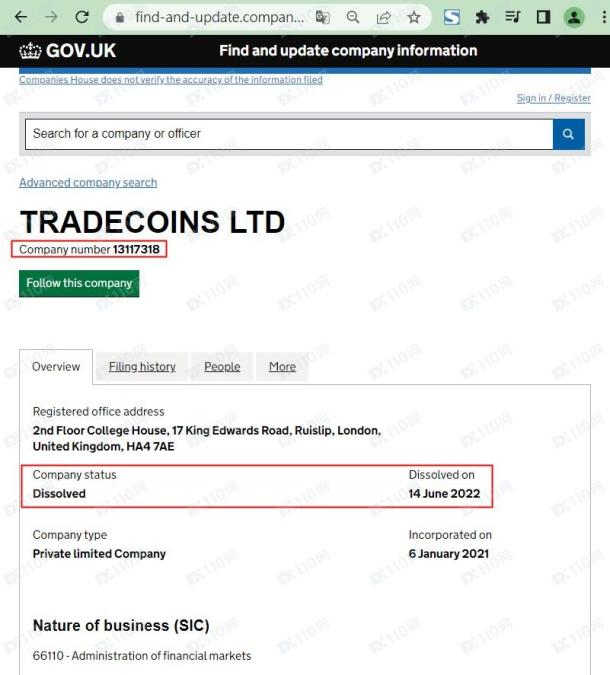This screenshot has width=610, height=675.
Task: Click the share page icon
Action: pos(383,17)
